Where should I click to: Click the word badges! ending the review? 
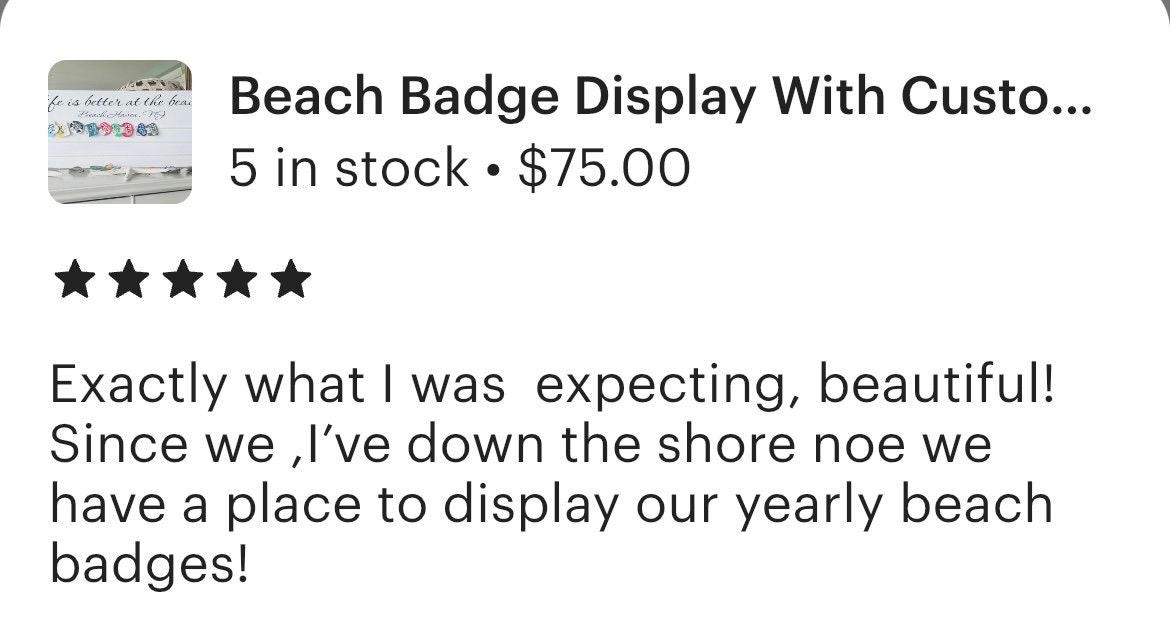coord(149,567)
